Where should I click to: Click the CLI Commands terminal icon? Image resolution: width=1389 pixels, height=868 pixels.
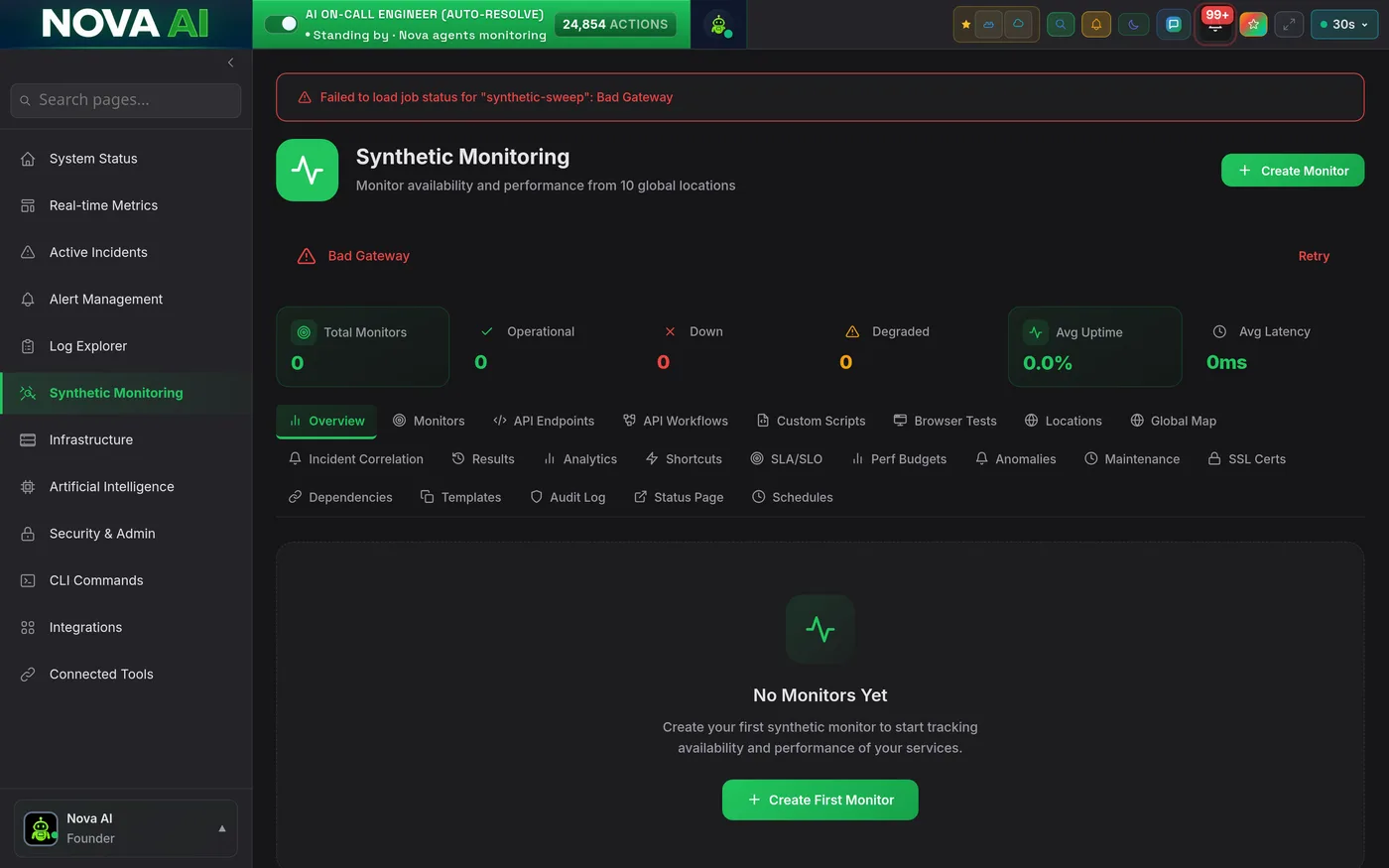coord(28,580)
